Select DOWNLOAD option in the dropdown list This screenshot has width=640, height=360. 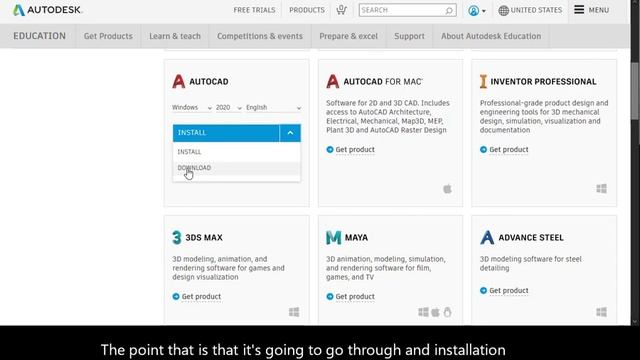237,168
